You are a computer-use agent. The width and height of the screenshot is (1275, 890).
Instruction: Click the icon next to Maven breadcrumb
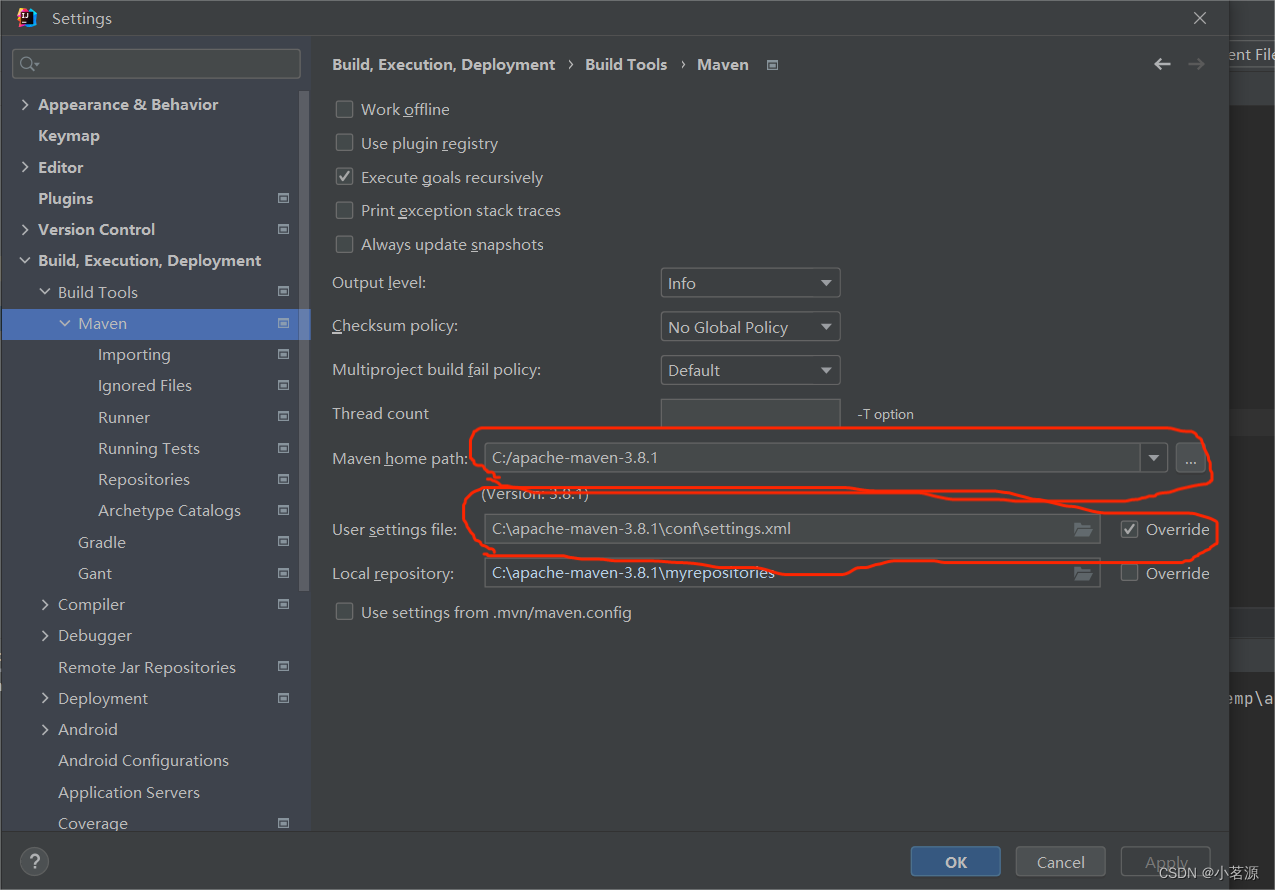[x=772, y=65]
